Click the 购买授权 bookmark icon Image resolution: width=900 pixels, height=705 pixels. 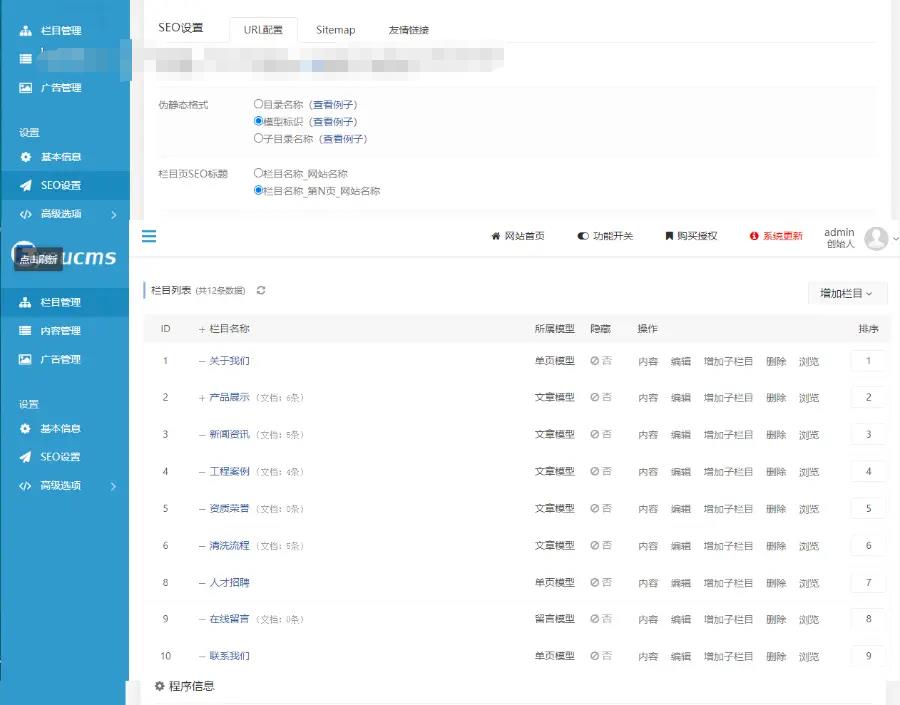669,236
